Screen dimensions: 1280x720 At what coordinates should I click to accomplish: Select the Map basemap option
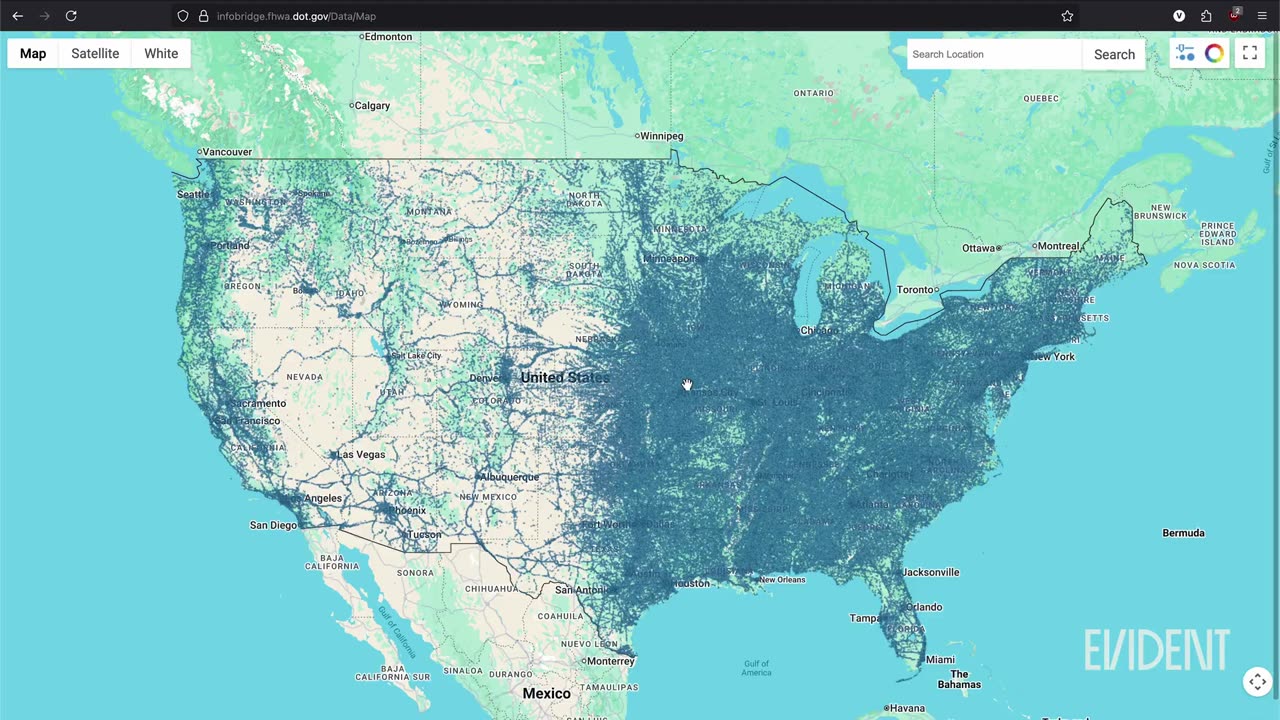[x=33, y=54]
